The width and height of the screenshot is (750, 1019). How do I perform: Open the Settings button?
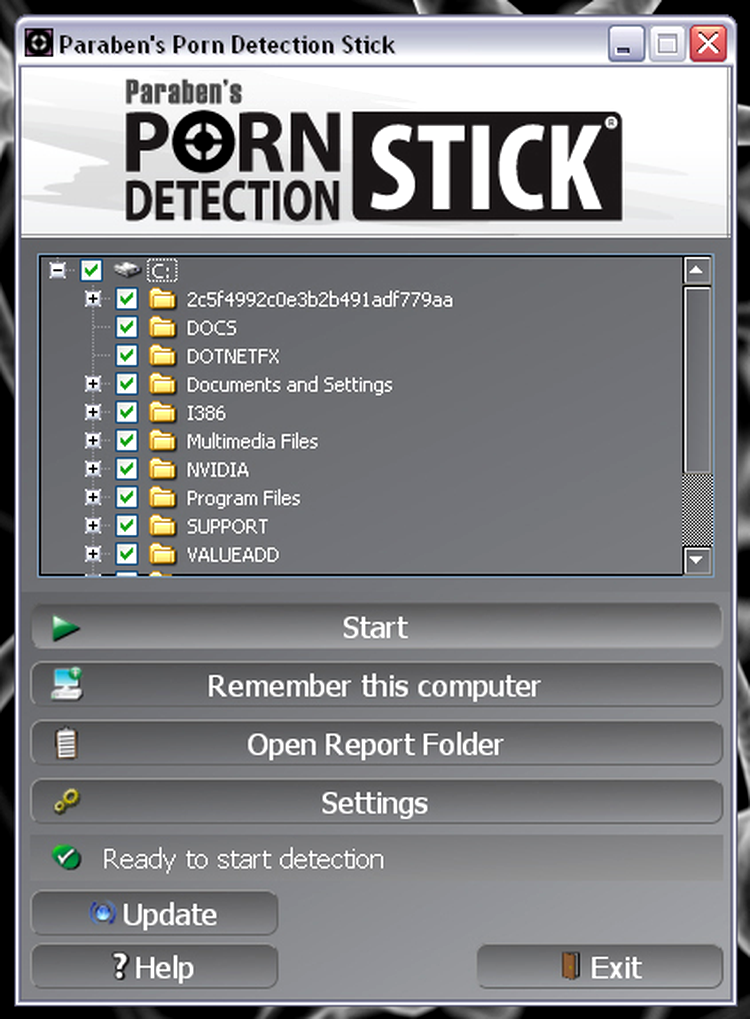376,802
